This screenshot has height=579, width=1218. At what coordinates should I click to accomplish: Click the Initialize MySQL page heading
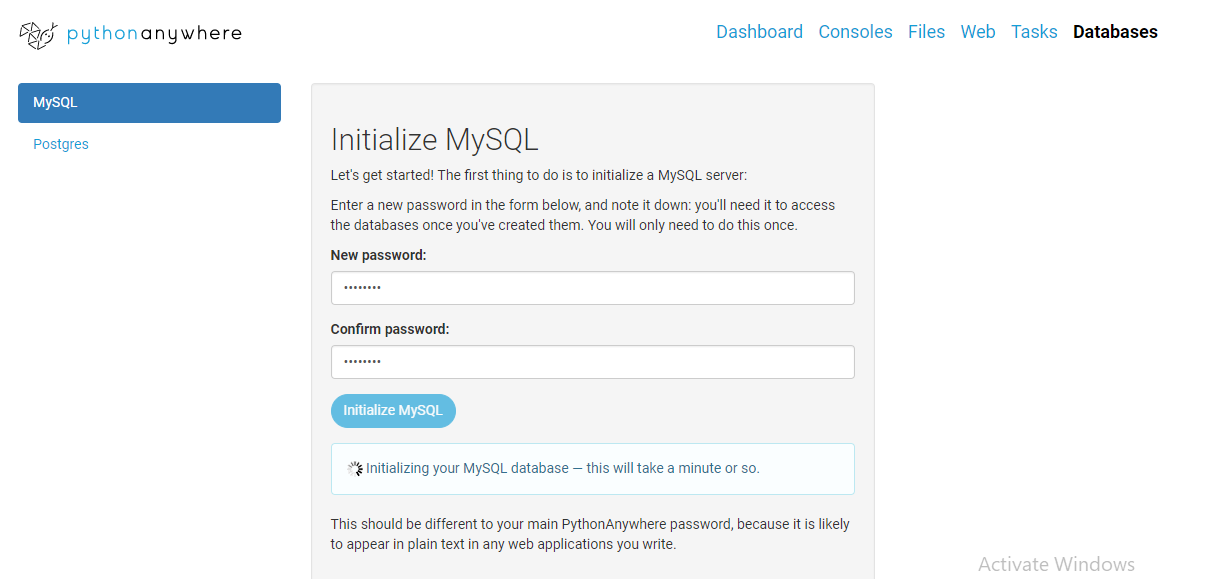pyautogui.click(x=435, y=139)
